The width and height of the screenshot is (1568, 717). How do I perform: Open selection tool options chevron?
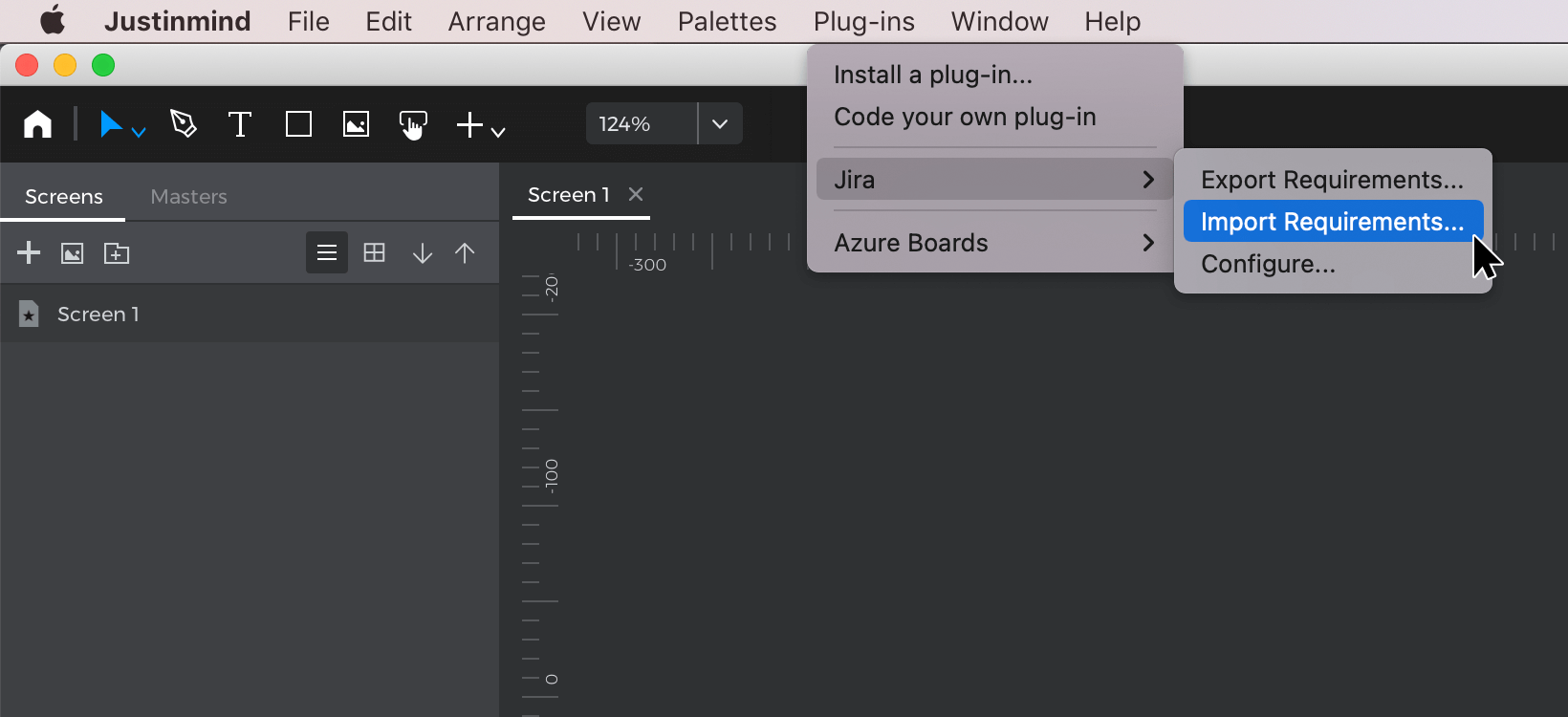pyautogui.click(x=139, y=132)
